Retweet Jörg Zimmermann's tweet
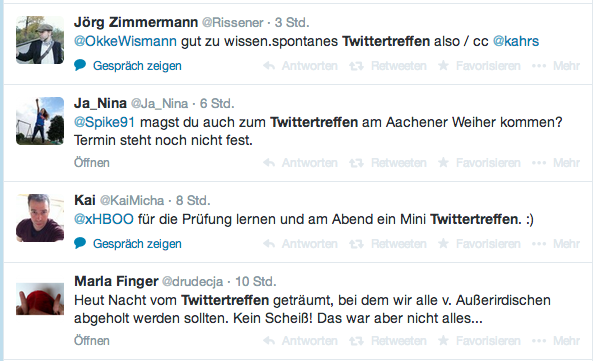The width and height of the screenshot is (593, 361). (x=388, y=66)
